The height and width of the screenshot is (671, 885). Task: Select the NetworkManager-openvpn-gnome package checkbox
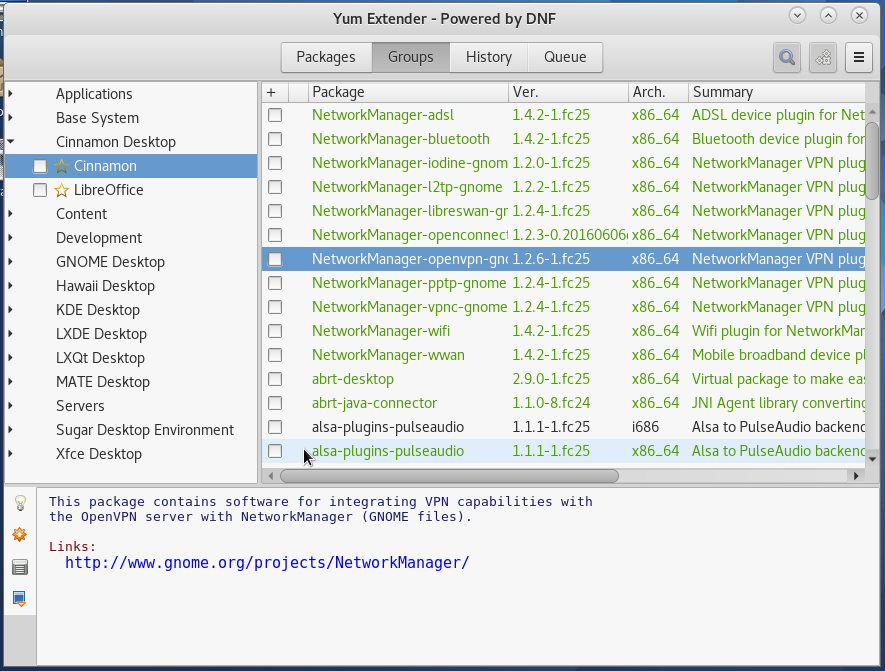(x=274, y=259)
